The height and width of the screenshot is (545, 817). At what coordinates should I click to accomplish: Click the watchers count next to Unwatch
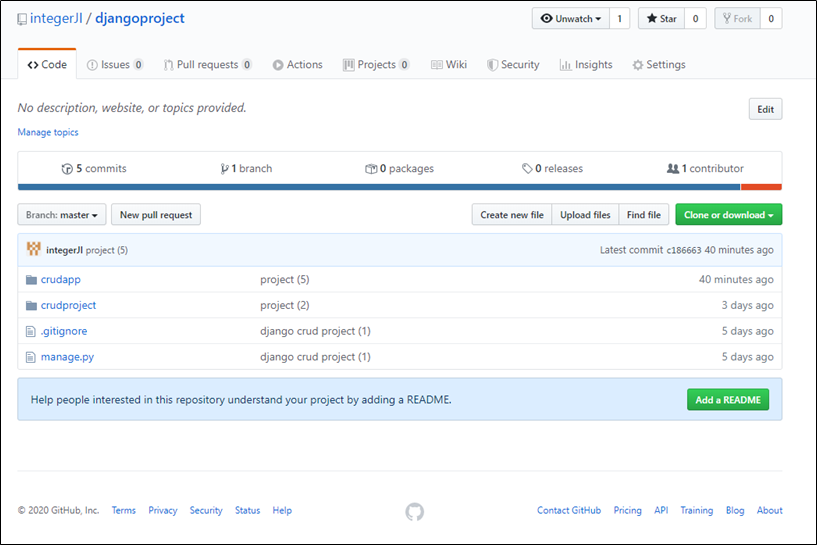tap(620, 18)
